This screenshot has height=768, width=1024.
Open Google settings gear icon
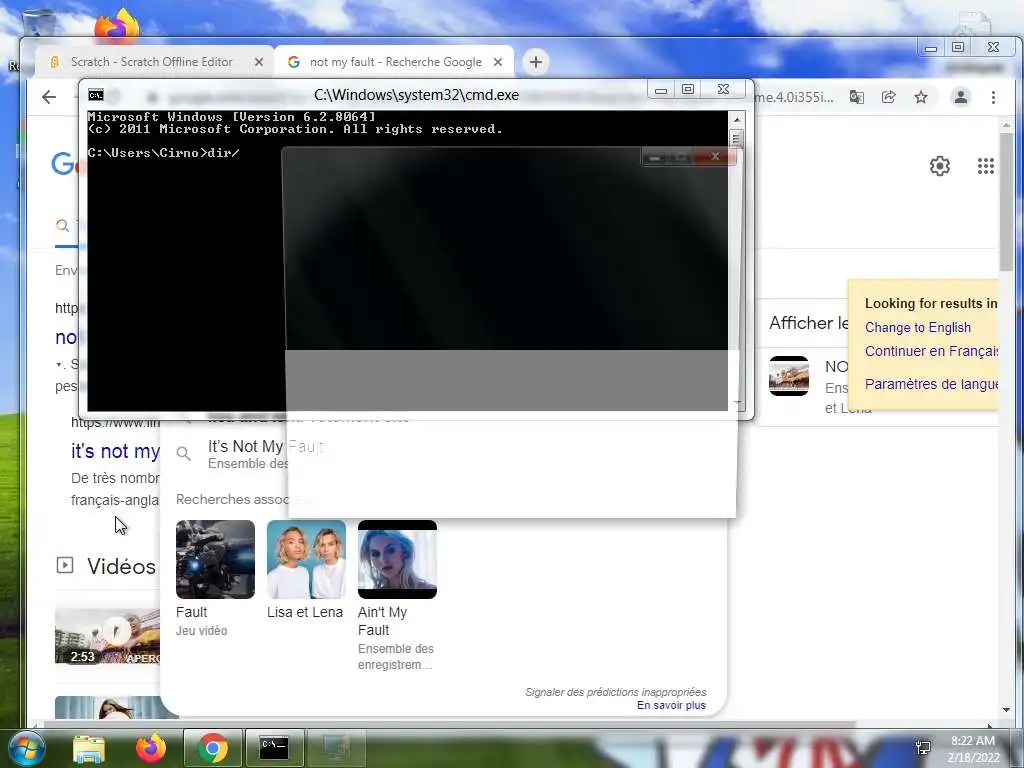[940, 166]
